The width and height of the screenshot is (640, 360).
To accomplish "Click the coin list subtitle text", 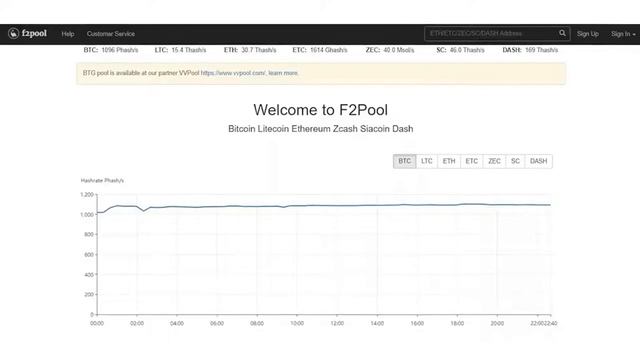I will coord(320,129).
